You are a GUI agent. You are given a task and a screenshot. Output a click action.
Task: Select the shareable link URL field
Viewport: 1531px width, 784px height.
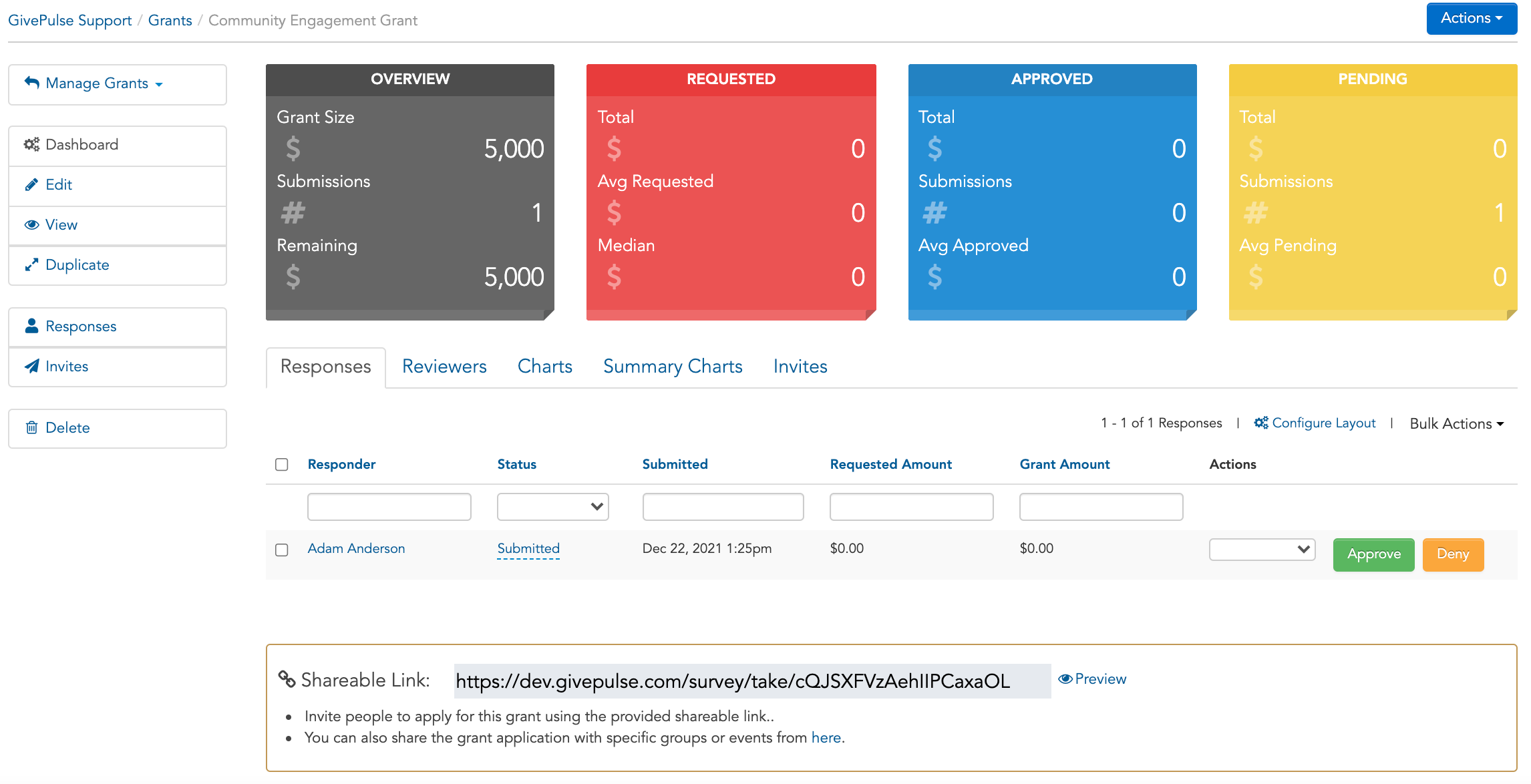pyautogui.click(x=752, y=681)
